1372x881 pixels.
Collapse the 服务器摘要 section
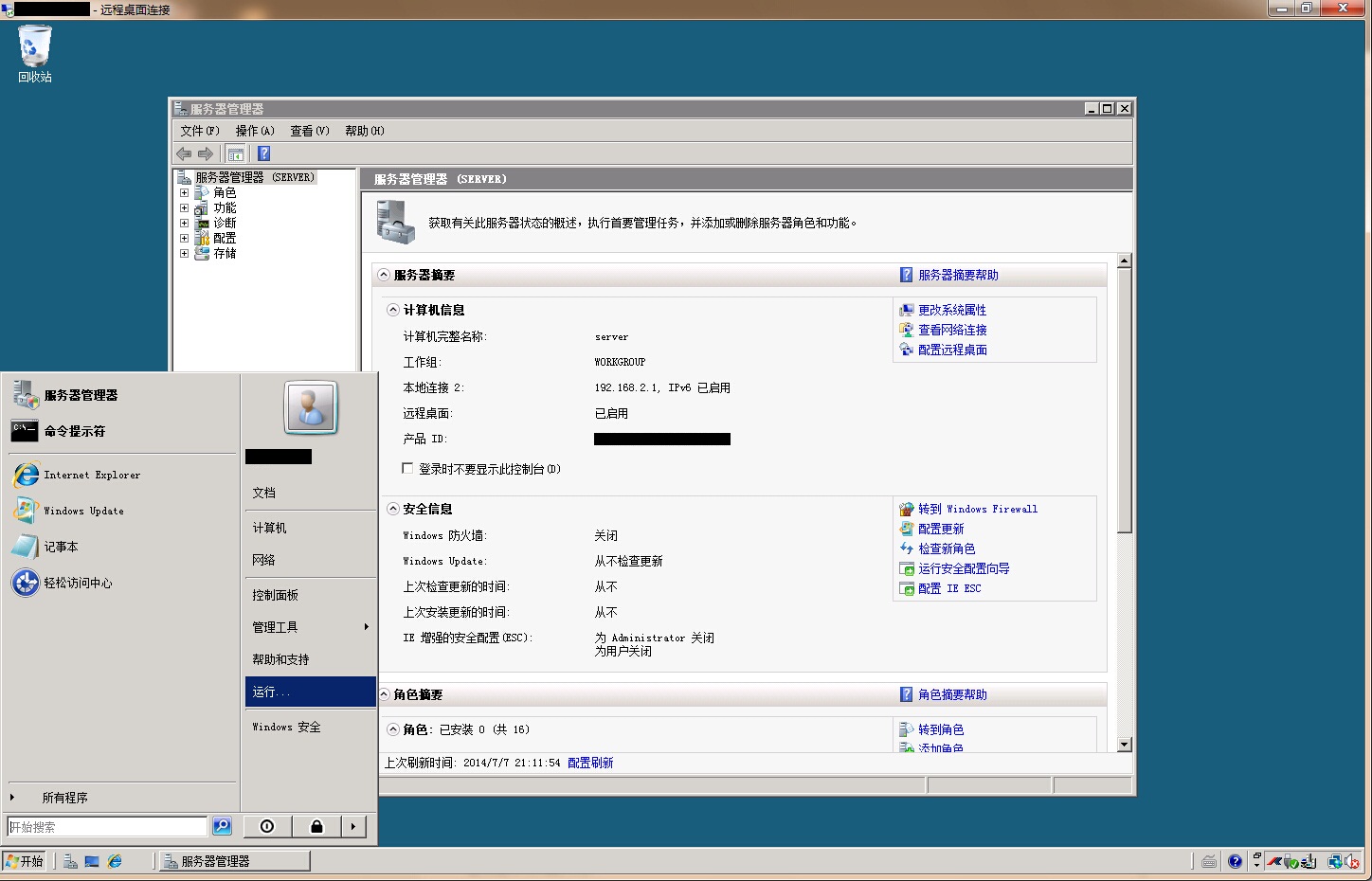pyautogui.click(x=384, y=275)
